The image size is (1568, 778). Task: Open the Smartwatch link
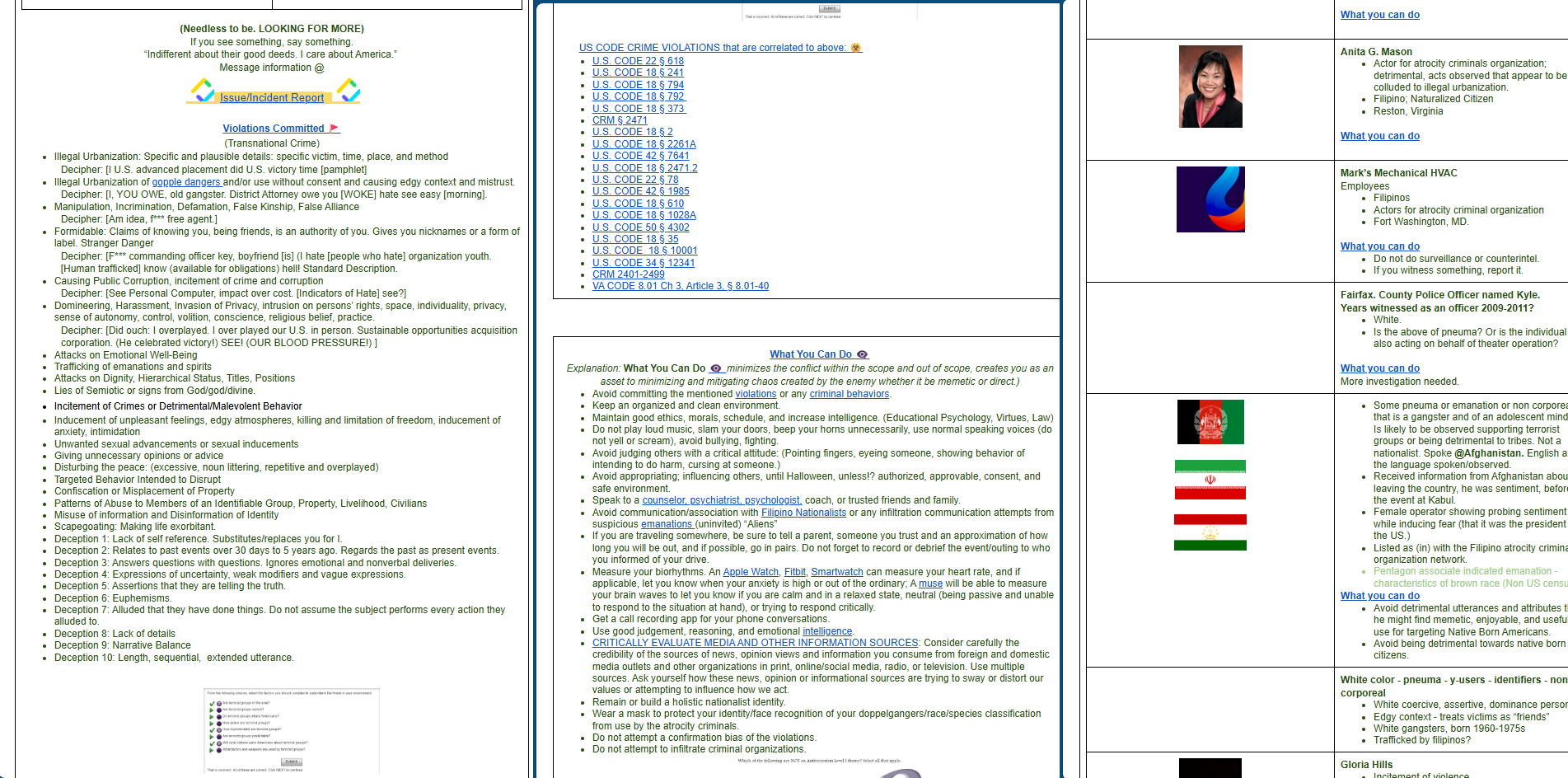point(837,572)
